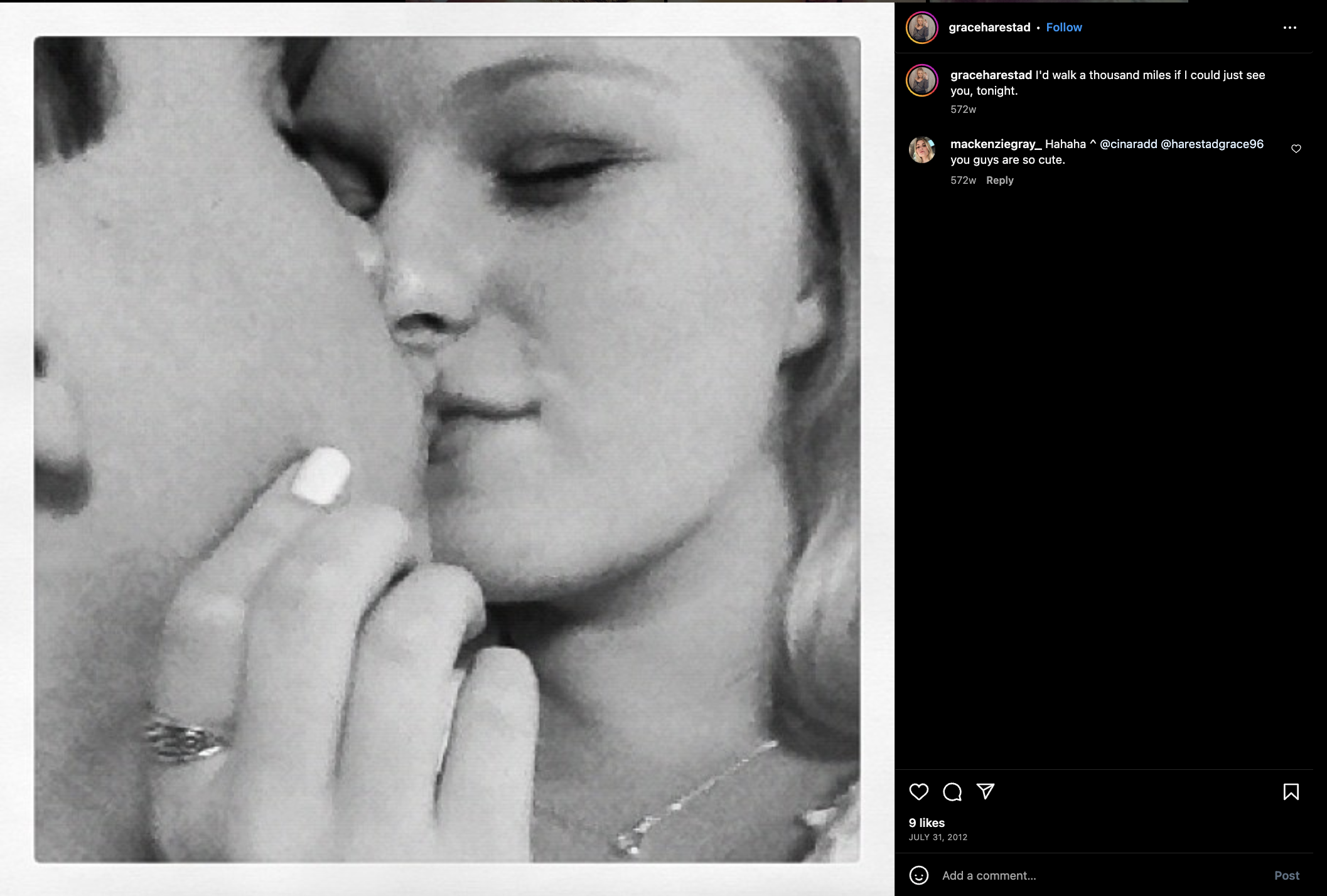Like the post with the heart icon

point(918,792)
